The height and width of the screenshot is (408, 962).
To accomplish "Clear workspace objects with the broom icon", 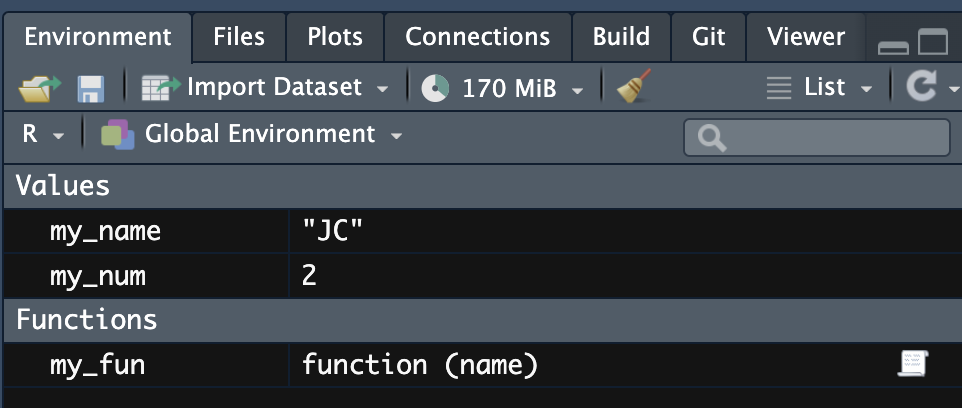I will pyautogui.click(x=633, y=88).
